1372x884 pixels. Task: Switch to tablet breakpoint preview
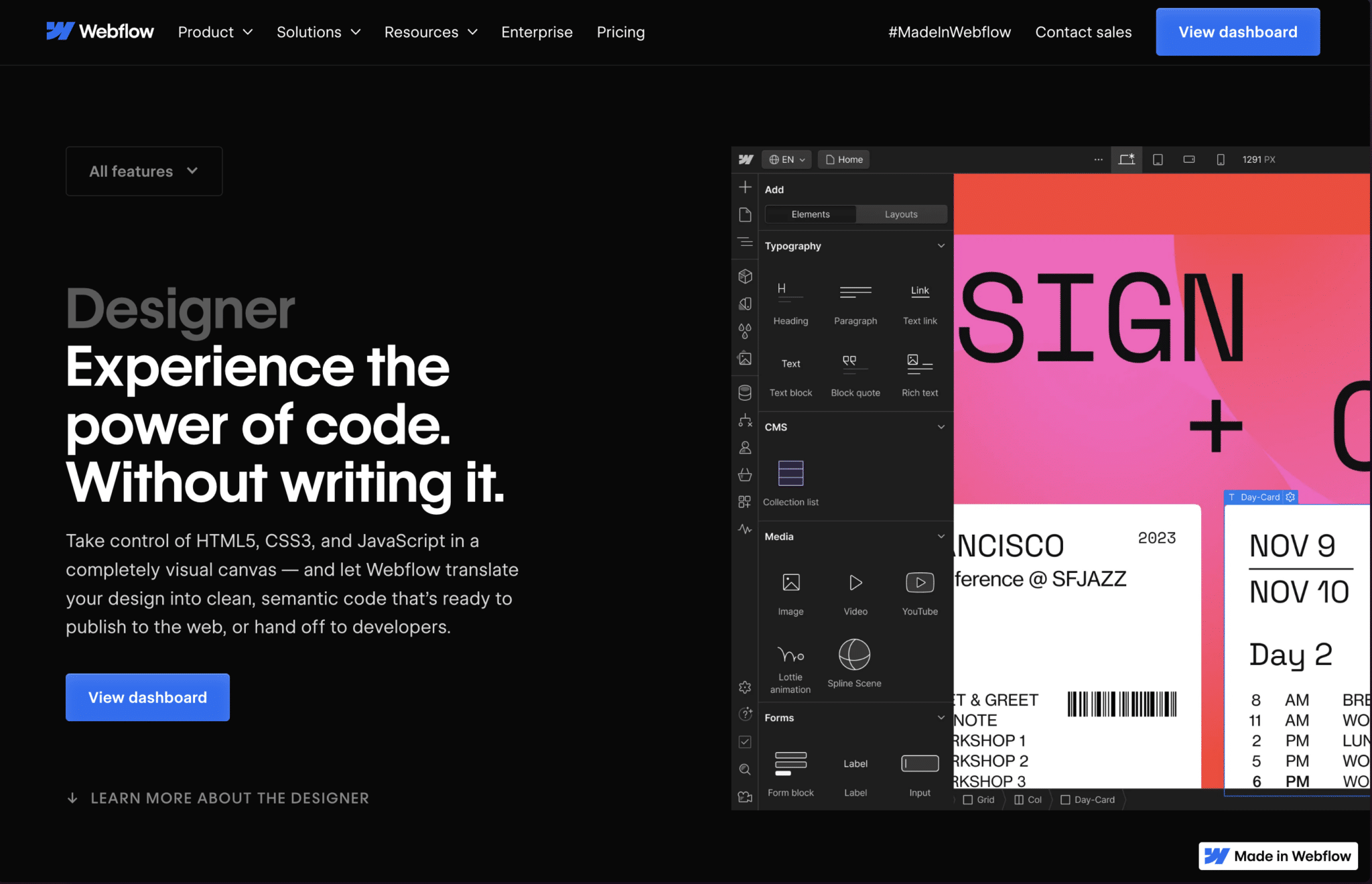(x=1157, y=160)
